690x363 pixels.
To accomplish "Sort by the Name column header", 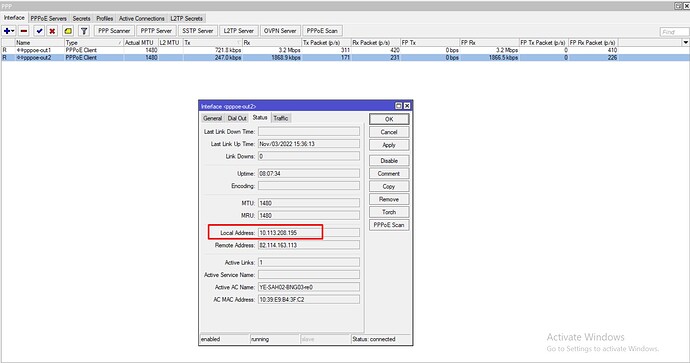I will (x=40, y=43).
